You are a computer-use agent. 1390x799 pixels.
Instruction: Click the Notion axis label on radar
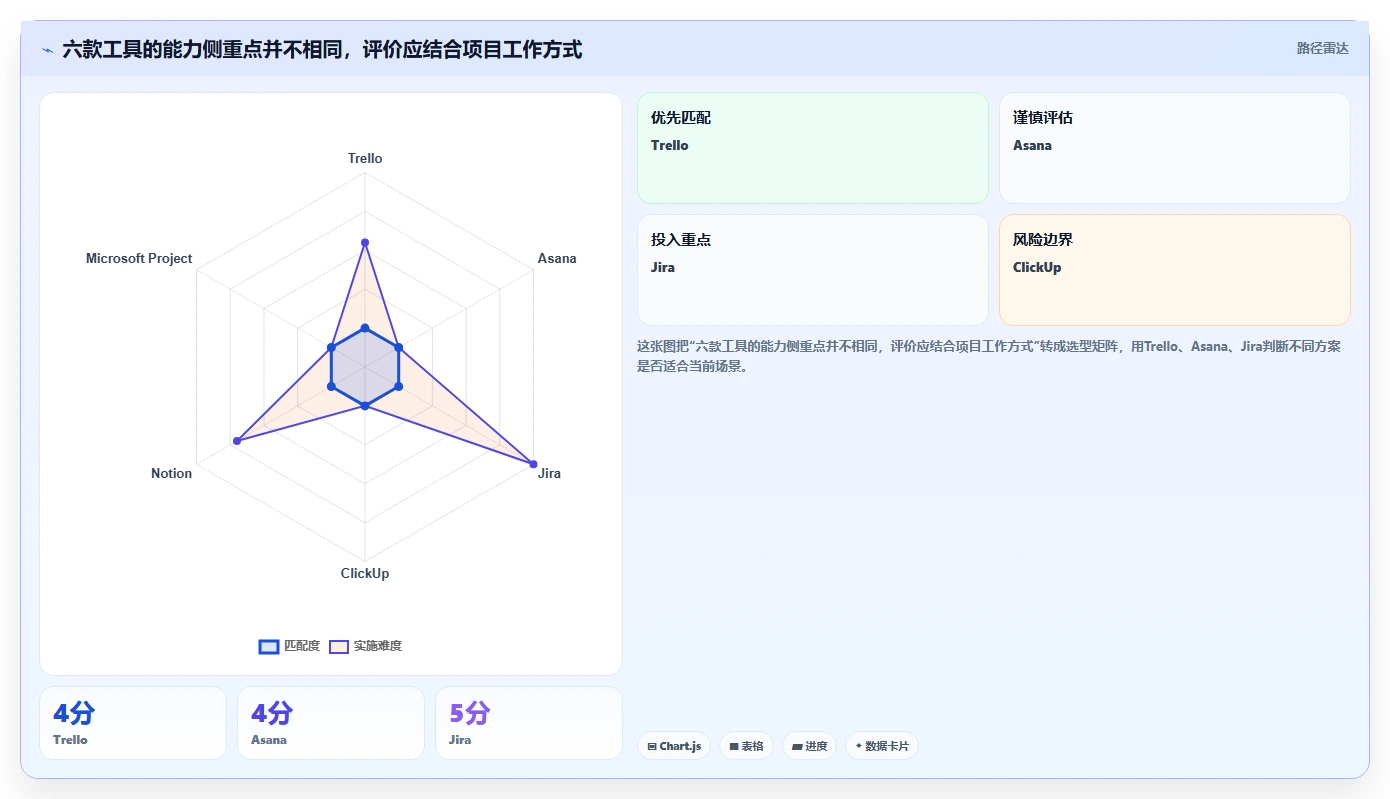click(x=171, y=473)
